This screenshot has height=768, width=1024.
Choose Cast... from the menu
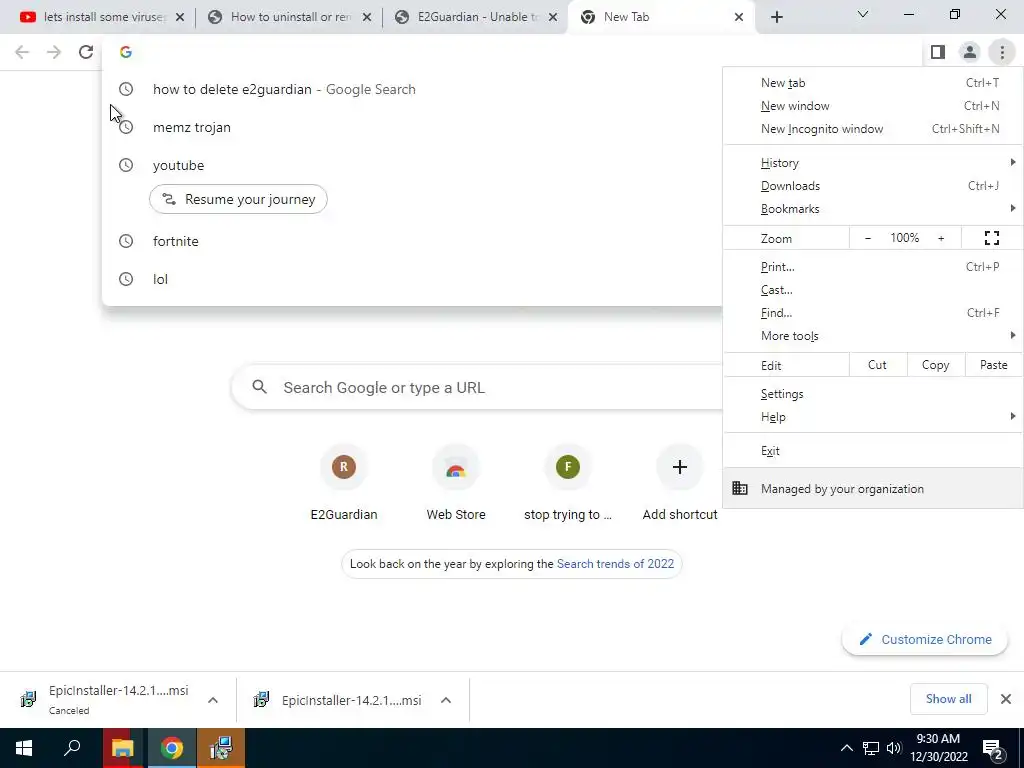(872, 290)
